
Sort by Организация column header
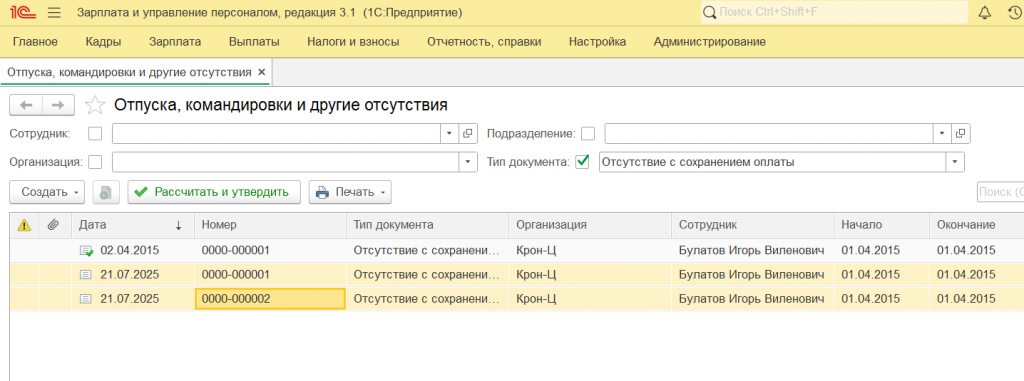click(590, 225)
